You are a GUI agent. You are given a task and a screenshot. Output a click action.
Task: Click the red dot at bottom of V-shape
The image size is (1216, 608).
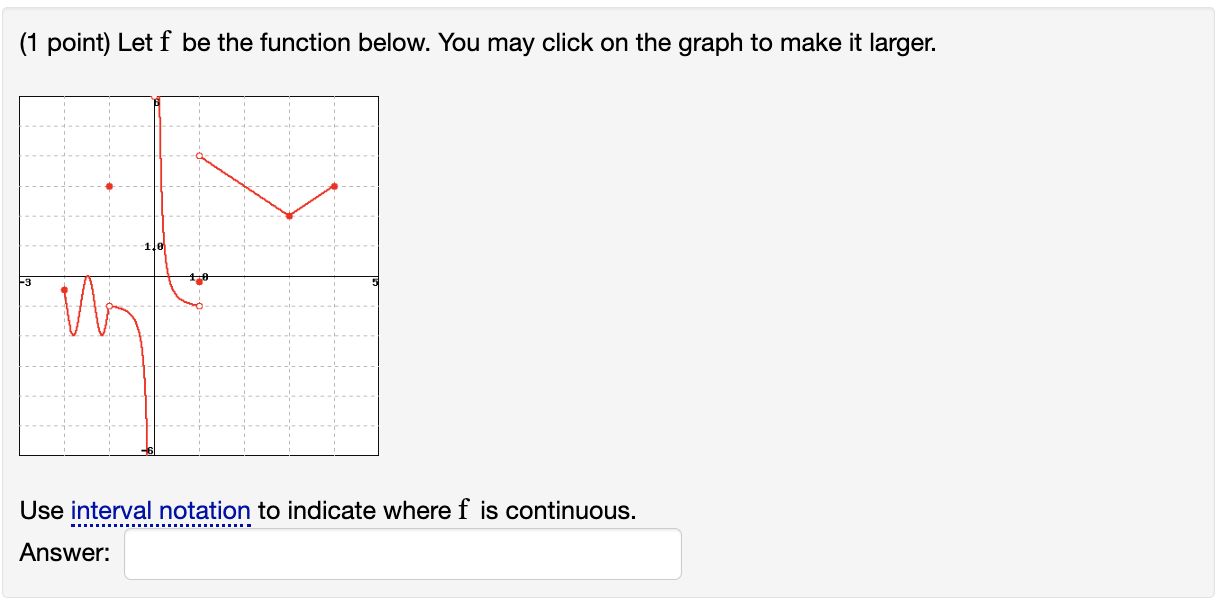tap(289, 217)
